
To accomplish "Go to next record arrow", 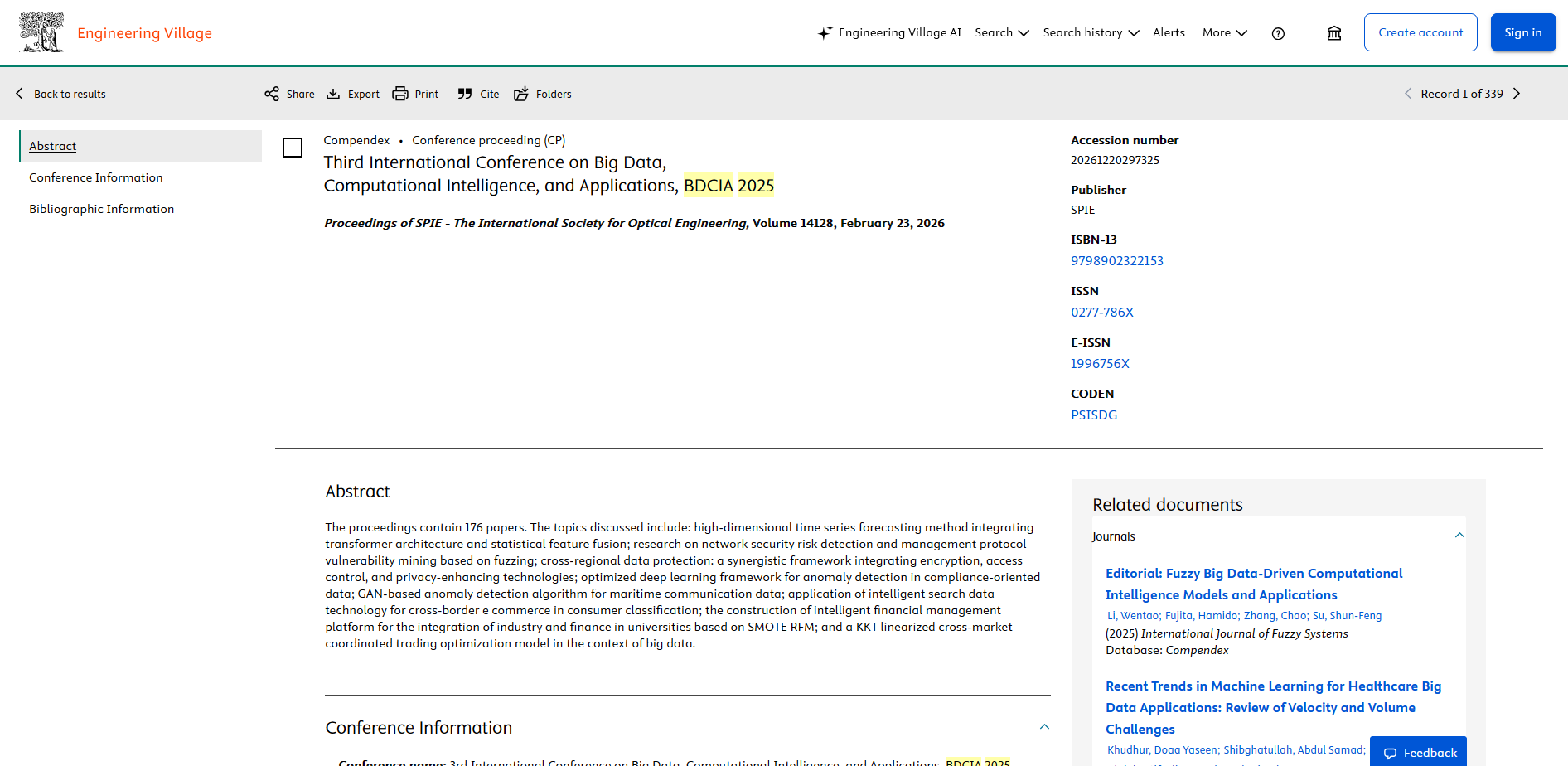I will pos(1517,94).
